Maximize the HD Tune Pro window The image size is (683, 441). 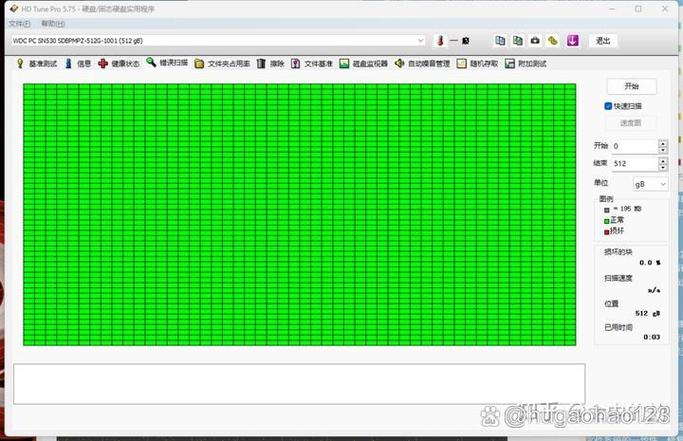tap(638, 9)
